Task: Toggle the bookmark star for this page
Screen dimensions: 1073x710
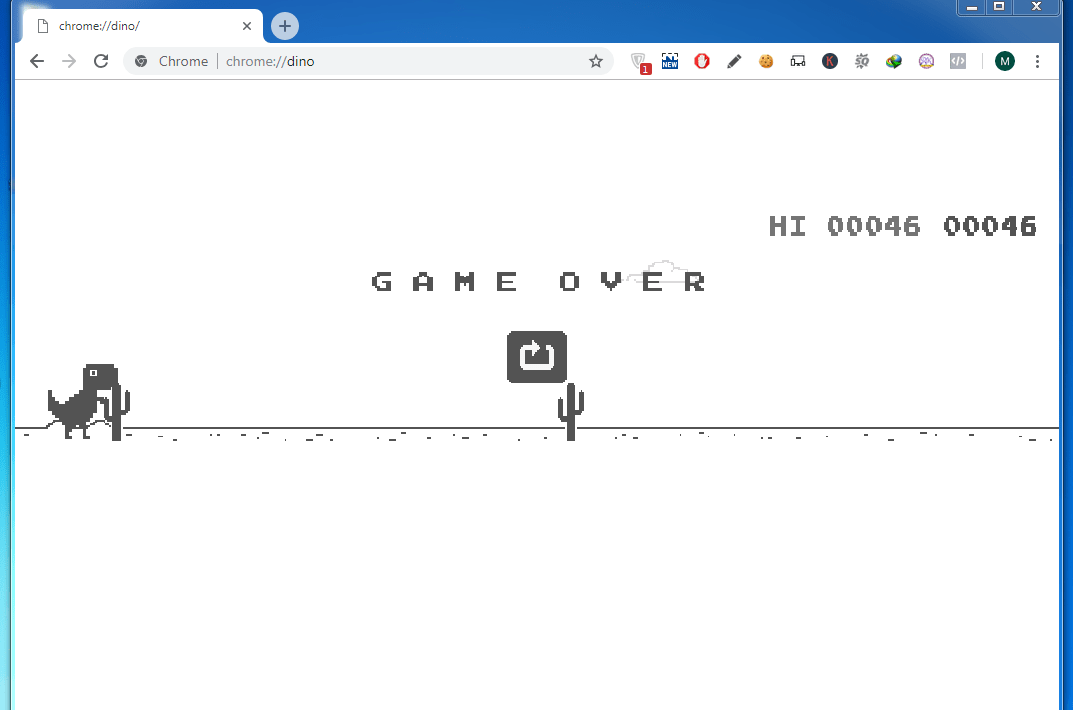Action: [x=596, y=61]
